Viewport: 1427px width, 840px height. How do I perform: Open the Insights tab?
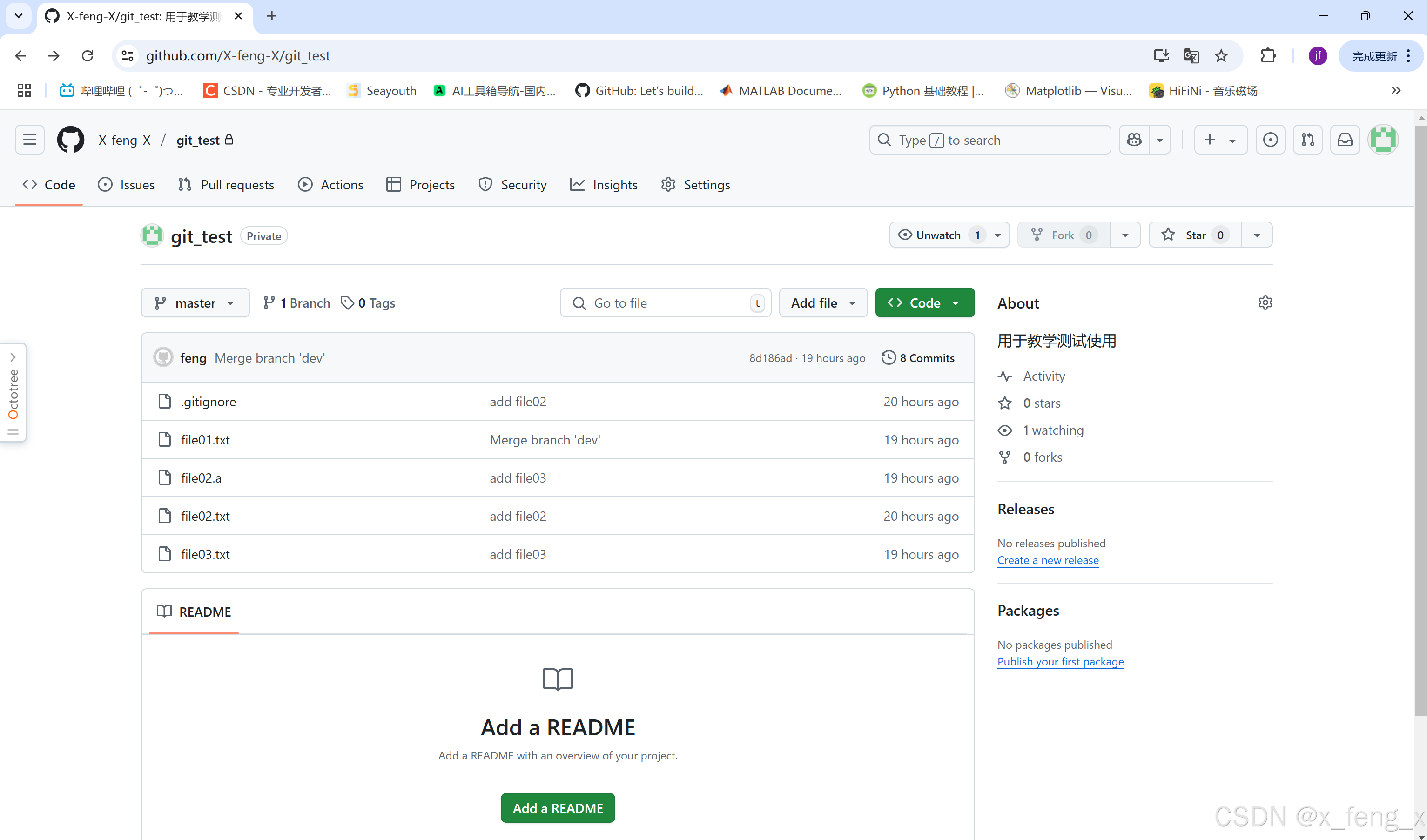pyautogui.click(x=604, y=185)
